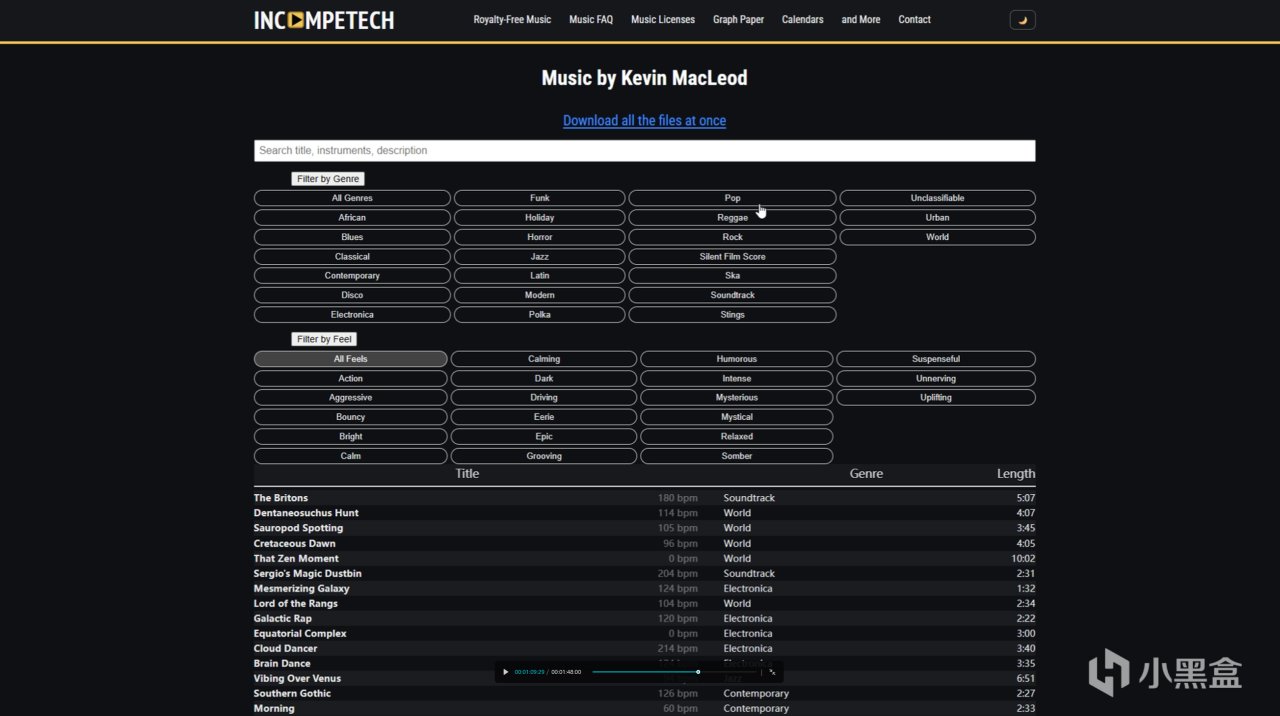The image size is (1280, 716).
Task: Filter by Eerie feel
Action: [544, 417]
